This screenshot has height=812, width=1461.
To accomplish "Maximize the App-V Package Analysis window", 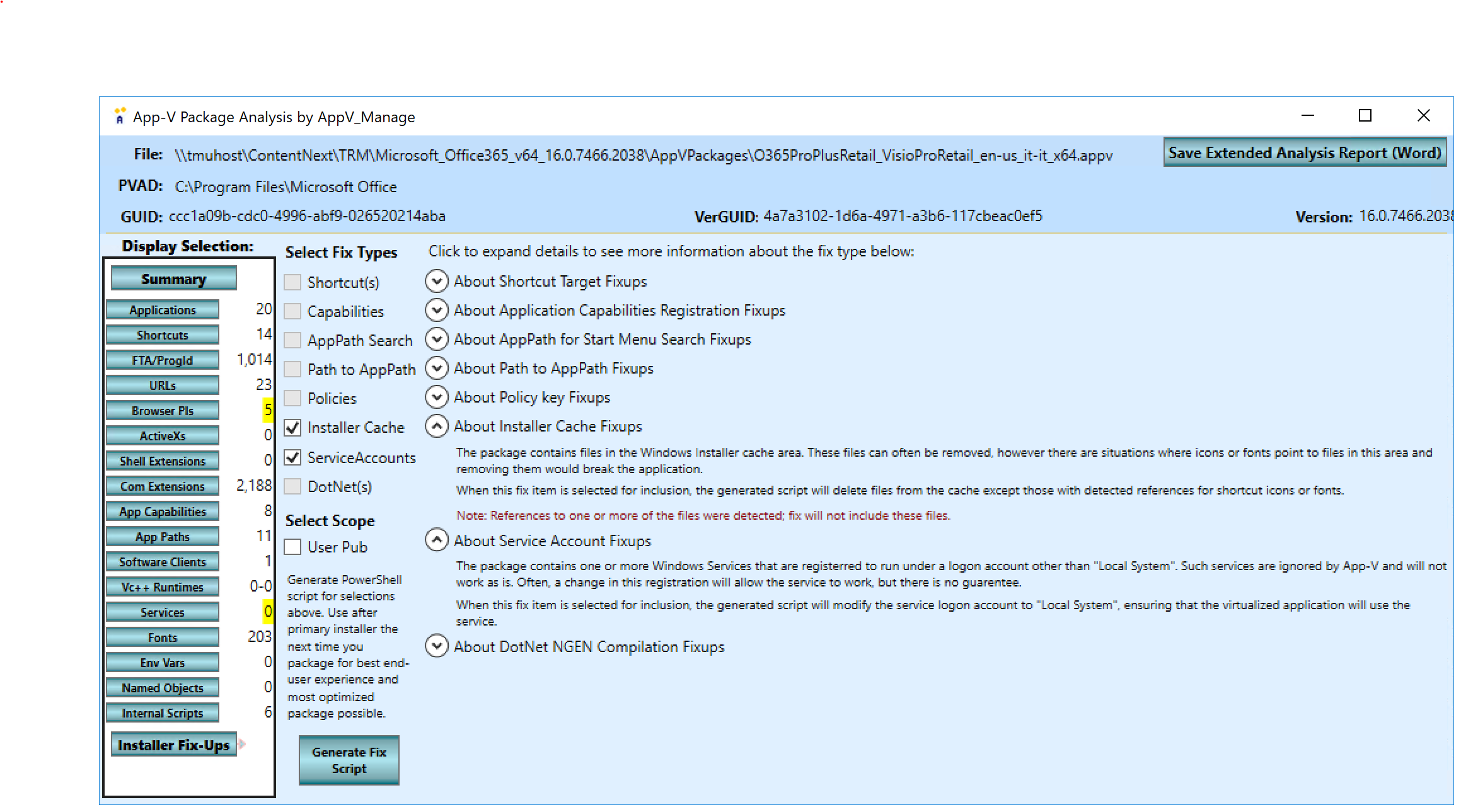I will [1365, 116].
